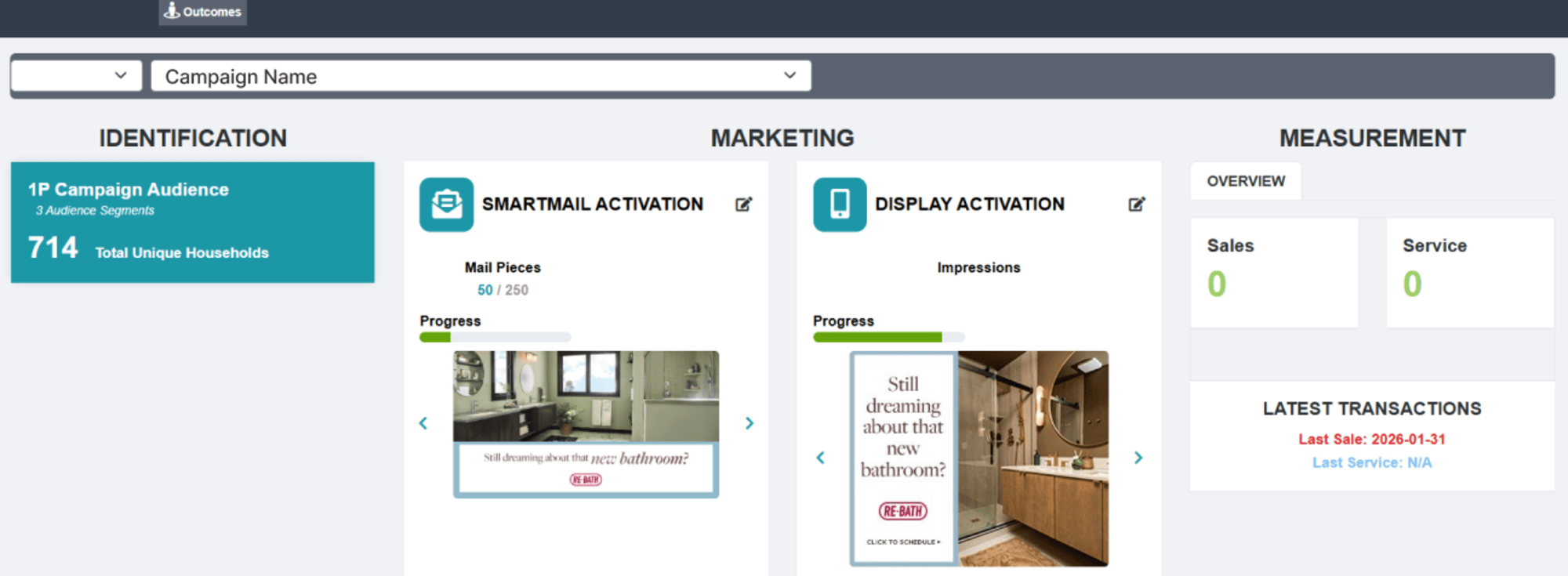Edit the Display Activation settings
This screenshot has width=1568, height=576.
(1136, 205)
